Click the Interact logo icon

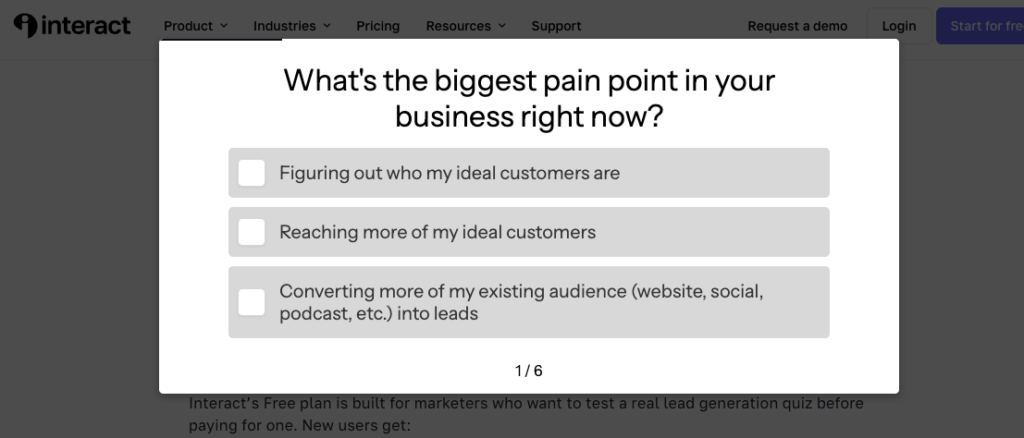(x=25, y=25)
